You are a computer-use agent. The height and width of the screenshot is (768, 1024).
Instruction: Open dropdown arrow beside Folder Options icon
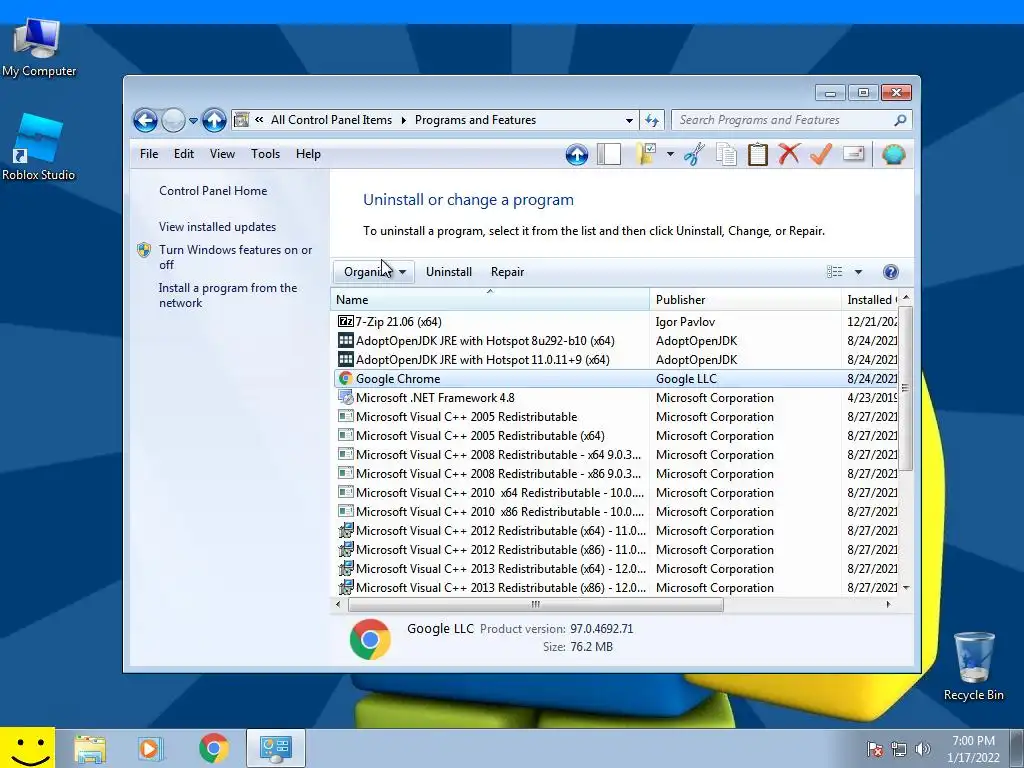670,155
